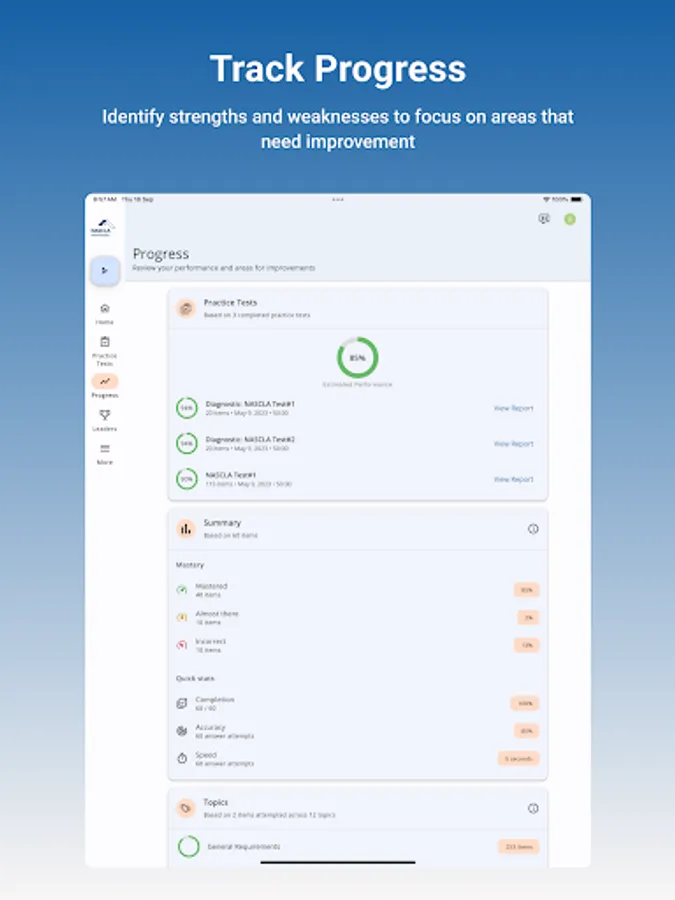The width and height of the screenshot is (675, 900).
Task: Tap the home indicator bar
Action: (338, 862)
